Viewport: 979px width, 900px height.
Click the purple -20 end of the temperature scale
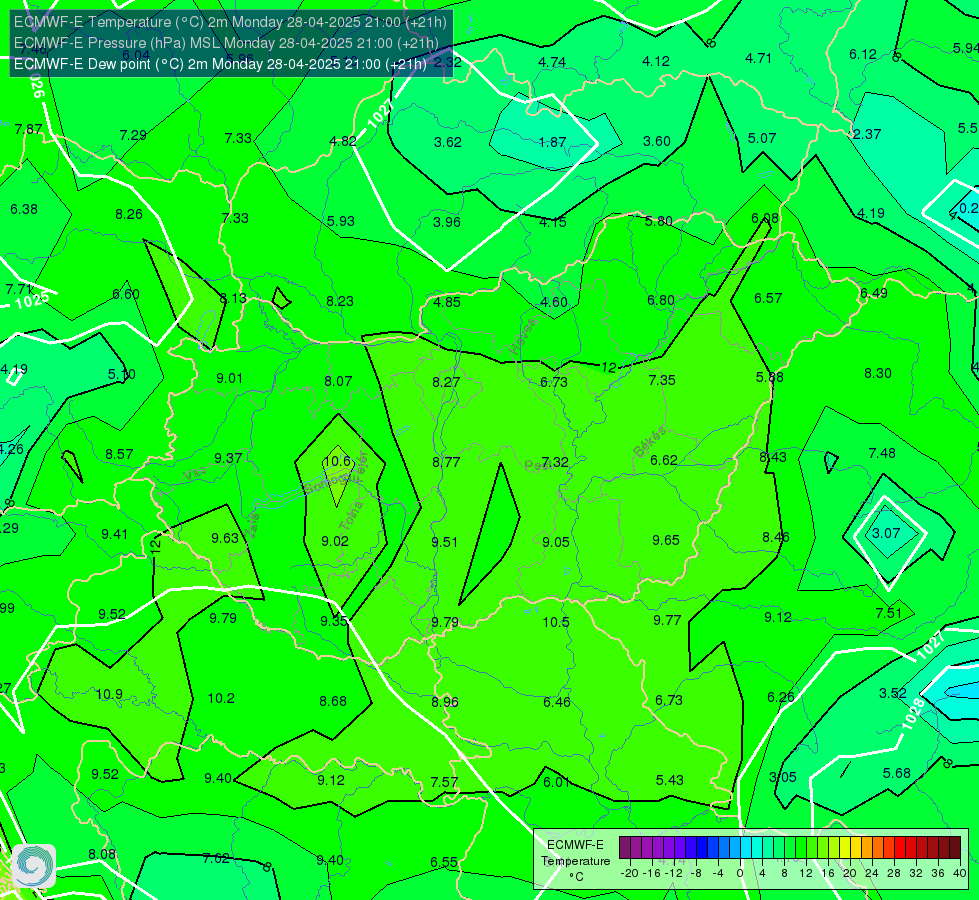pyautogui.click(x=624, y=848)
